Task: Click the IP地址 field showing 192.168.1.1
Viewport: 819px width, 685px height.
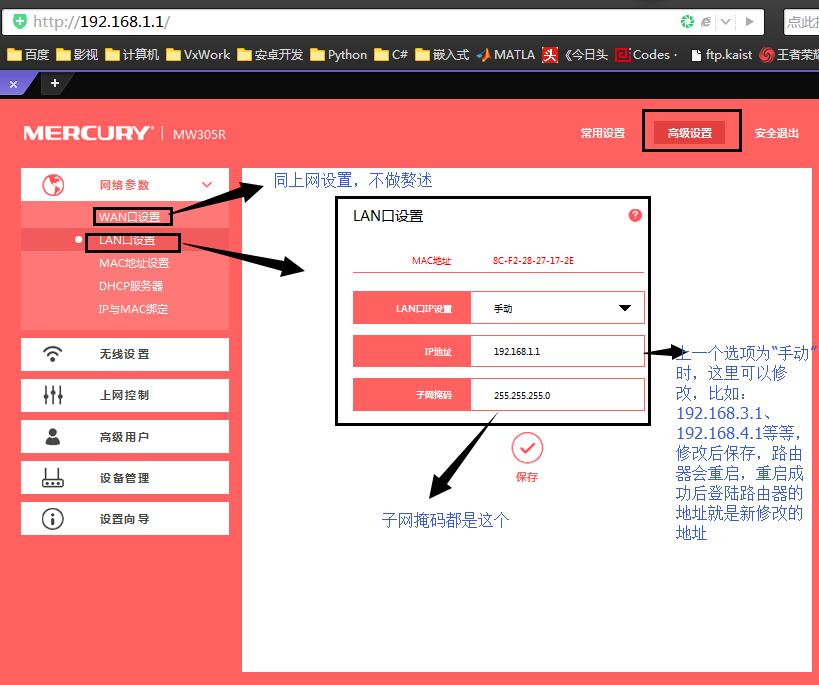Action: [557, 351]
